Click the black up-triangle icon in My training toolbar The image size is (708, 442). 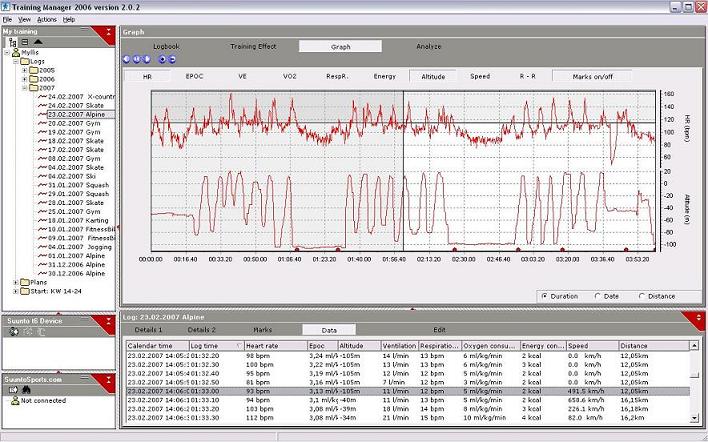pos(38,42)
